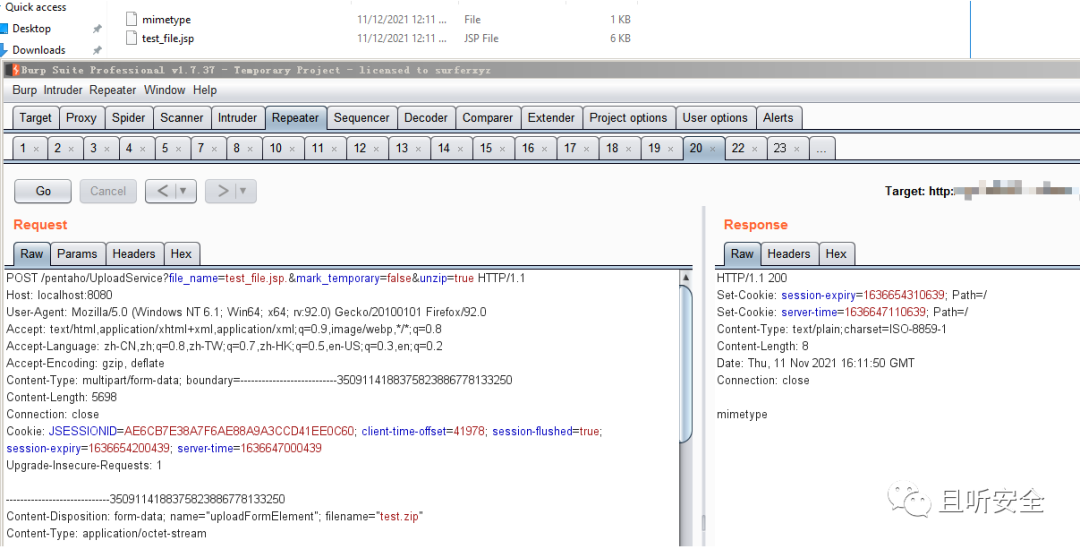Select Repeater request tab 22

746,148
